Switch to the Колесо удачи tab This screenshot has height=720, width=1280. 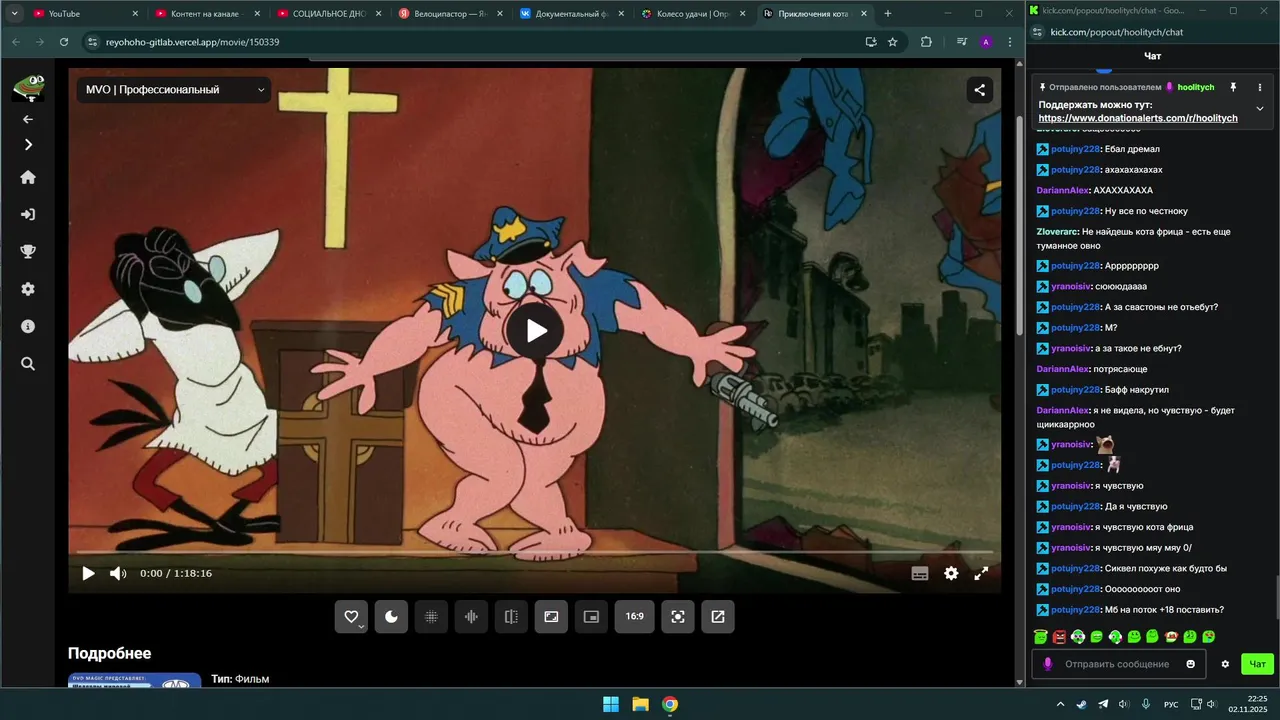click(x=694, y=14)
